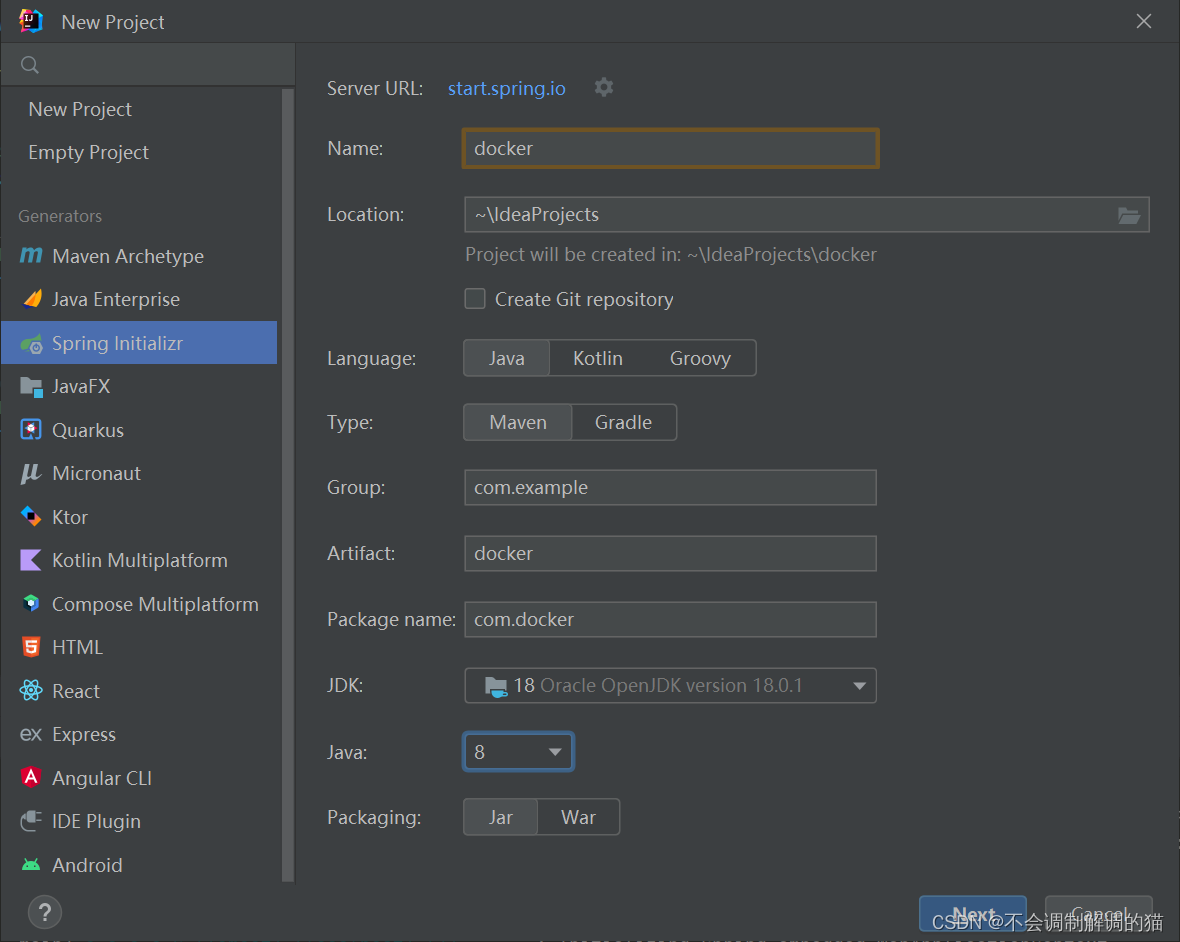Viewport: 1180px width, 942px height.
Task: Click the Maven Archetype generator icon
Action: tap(31, 256)
